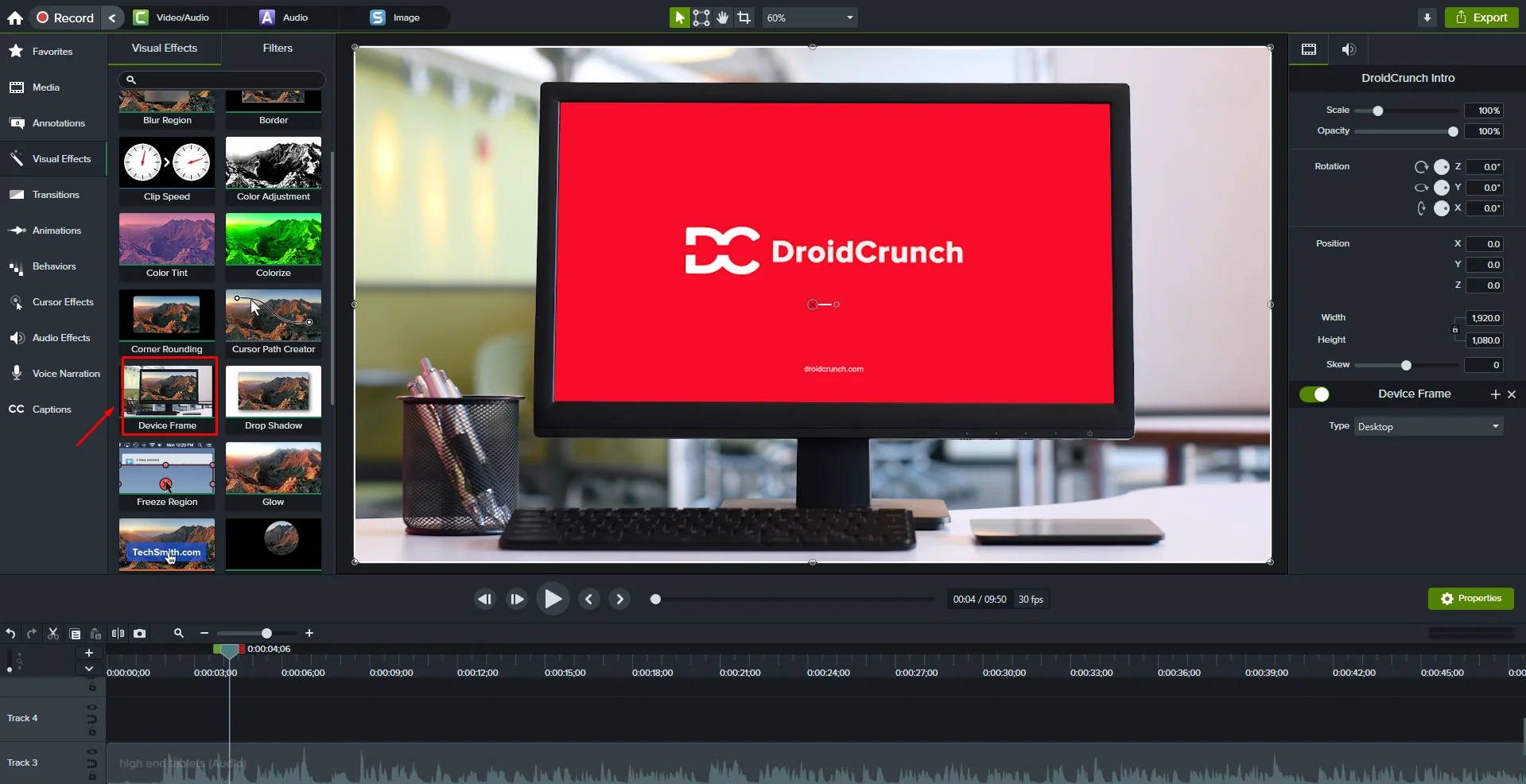The width and height of the screenshot is (1526, 784).
Task: Split clip at the playhead
Action: pyautogui.click(x=118, y=634)
